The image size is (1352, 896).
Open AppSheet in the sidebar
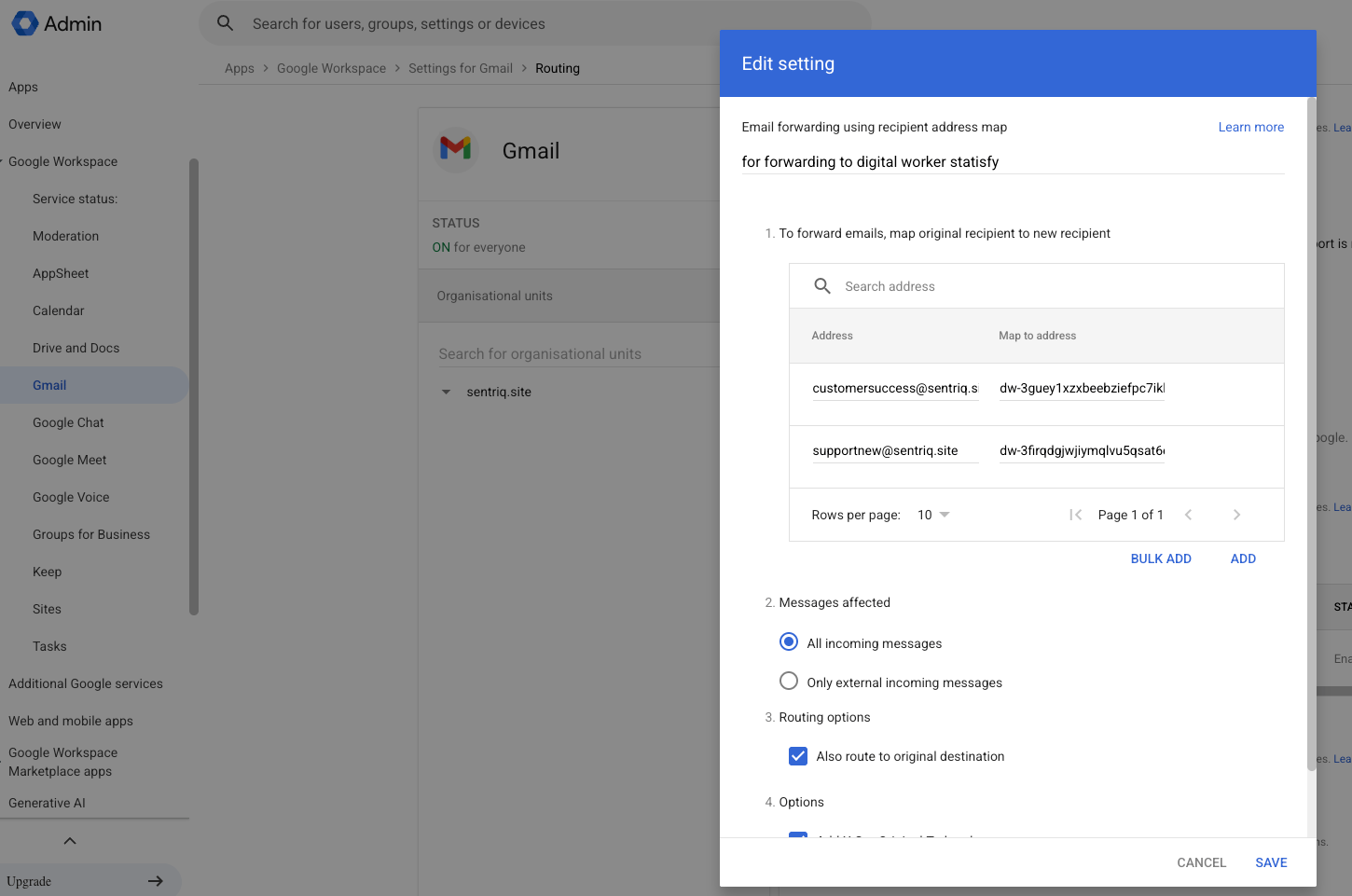pyautogui.click(x=61, y=273)
